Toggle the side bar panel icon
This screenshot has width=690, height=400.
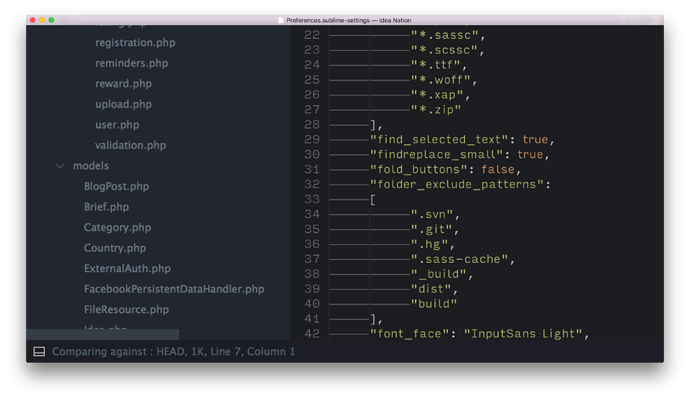pos(39,352)
